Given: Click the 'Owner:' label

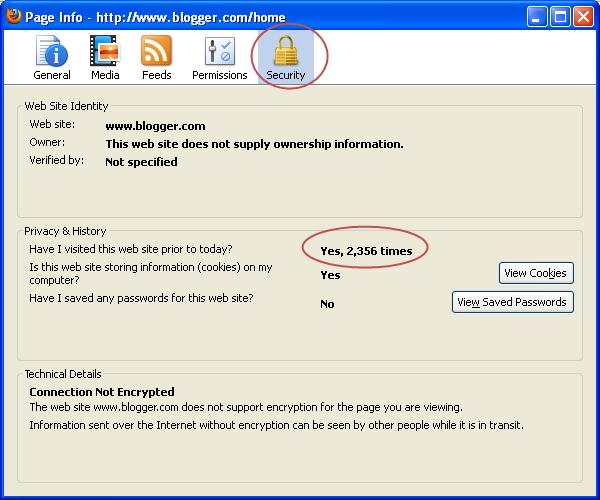Looking at the screenshot, I should (x=47, y=142).
